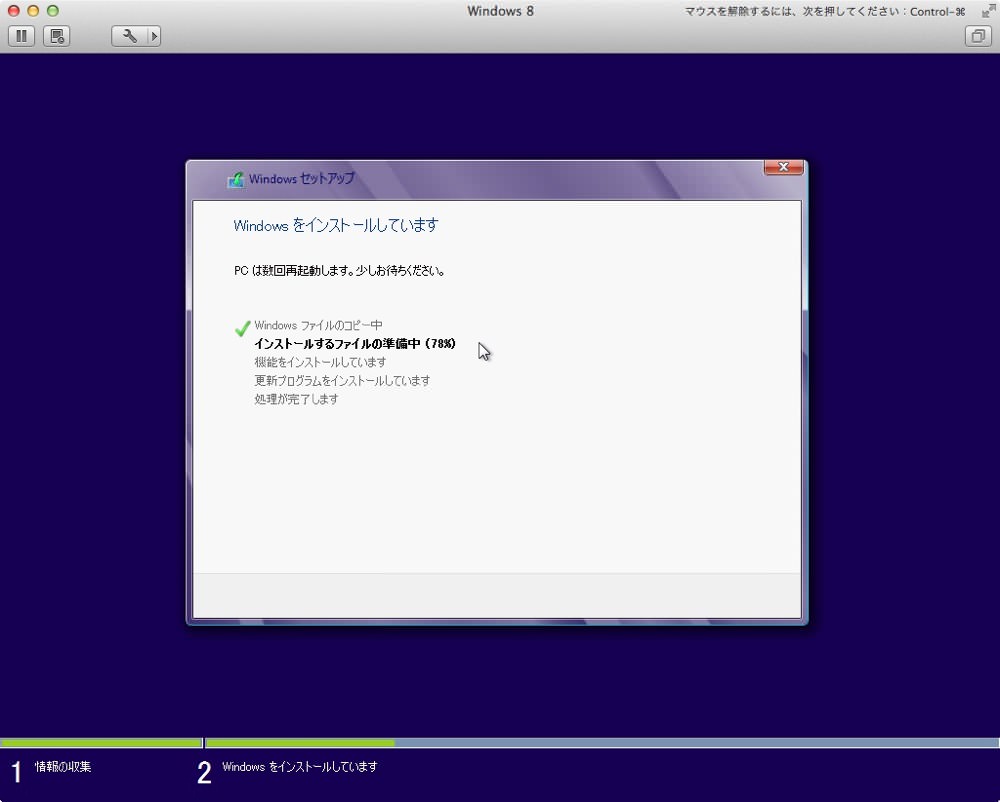Enter full screen via top-right arrows
The image size is (1000, 802).
(988, 11)
